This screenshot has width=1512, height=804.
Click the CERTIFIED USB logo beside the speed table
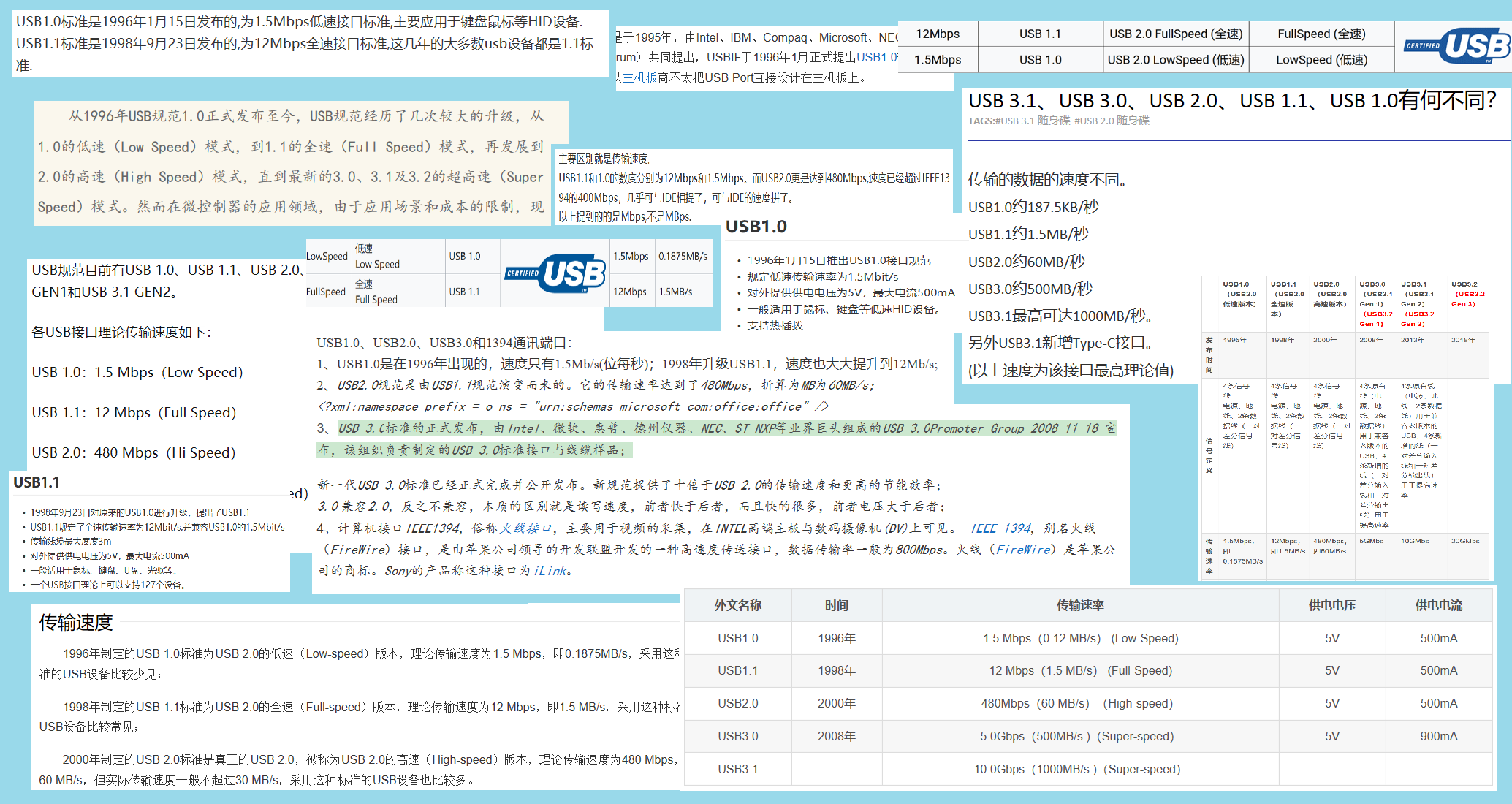tap(554, 273)
